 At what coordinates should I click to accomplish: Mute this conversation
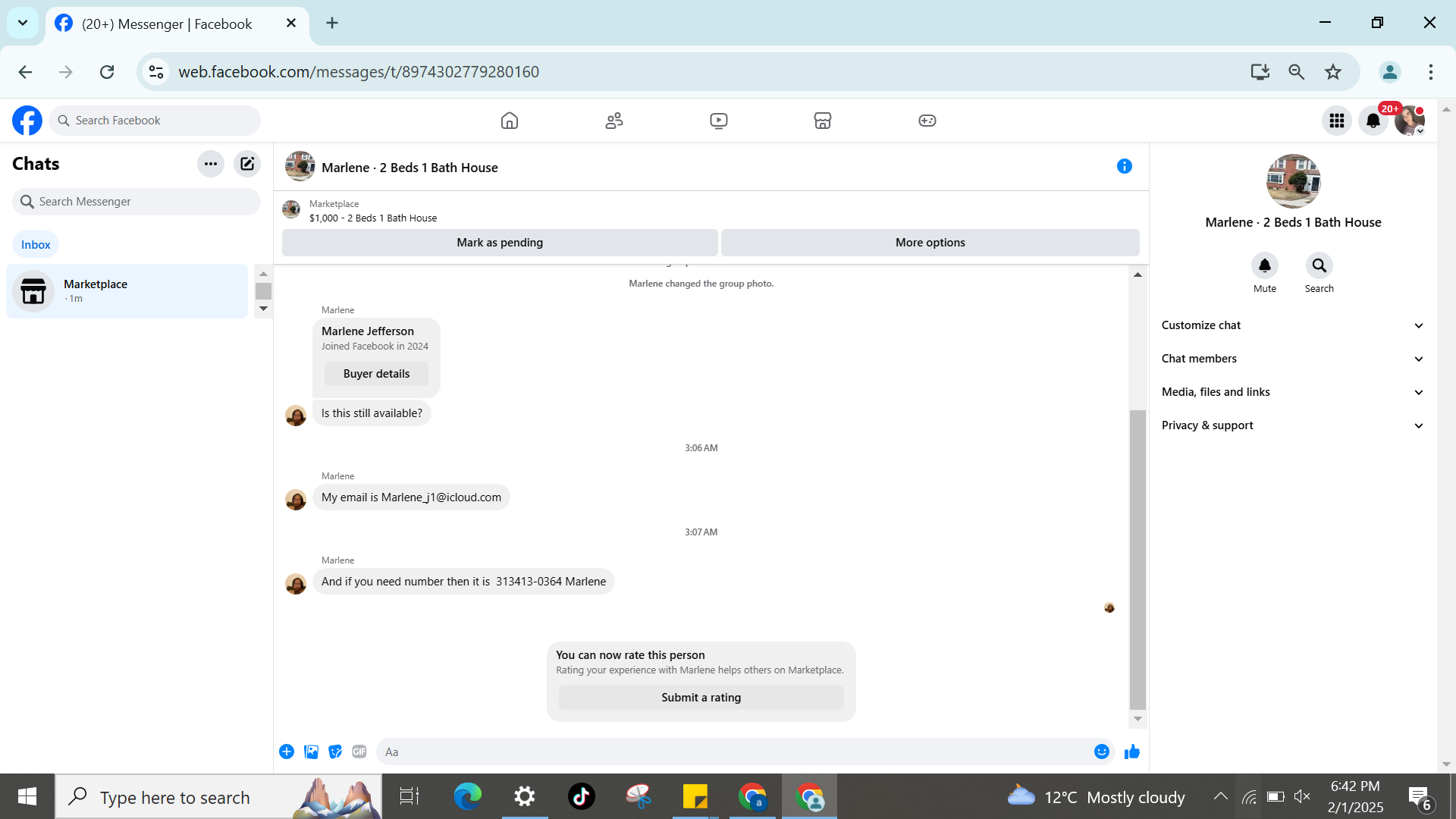[1264, 266]
